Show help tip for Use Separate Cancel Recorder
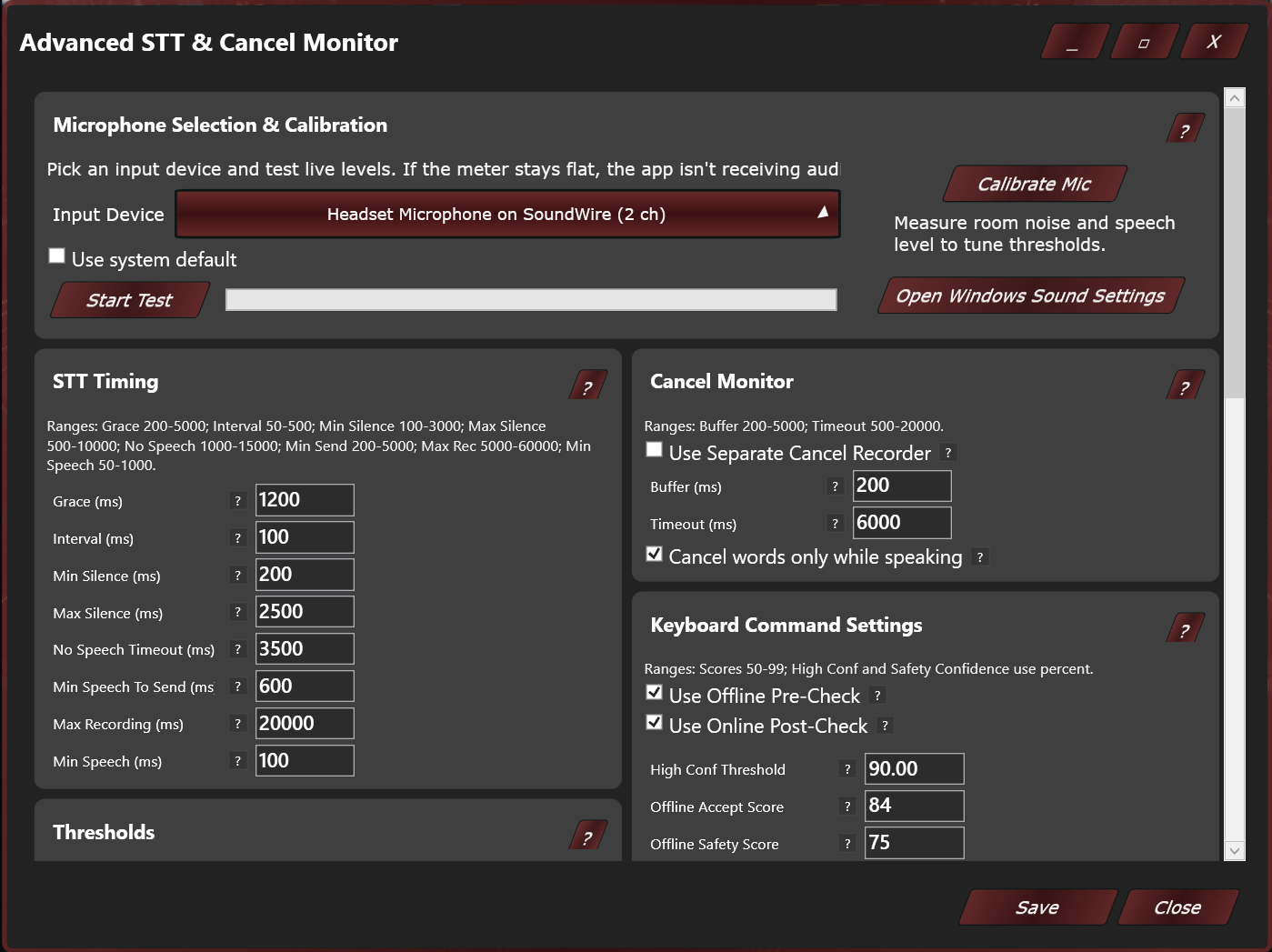1272x952 pixels. click(948, 453)
